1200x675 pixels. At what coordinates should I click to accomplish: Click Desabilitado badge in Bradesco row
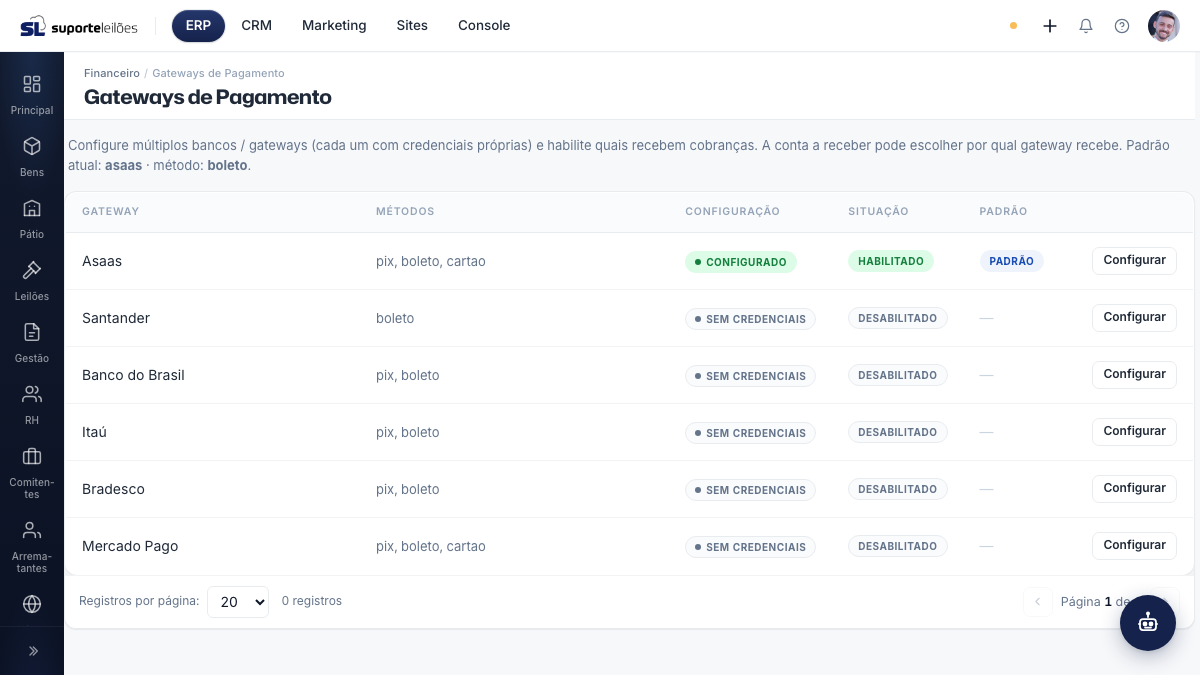click(x=897, y=489)
